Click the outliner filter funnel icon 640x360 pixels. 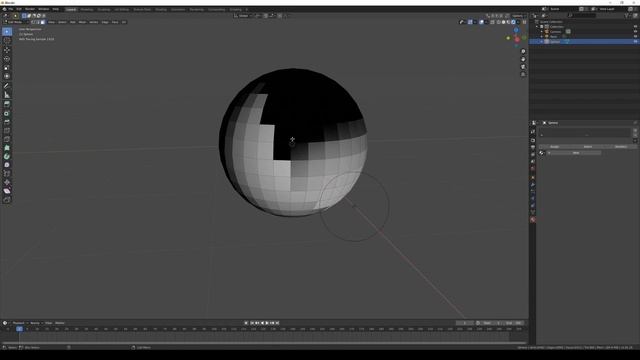pyautogui.click(x=627, y=16)
